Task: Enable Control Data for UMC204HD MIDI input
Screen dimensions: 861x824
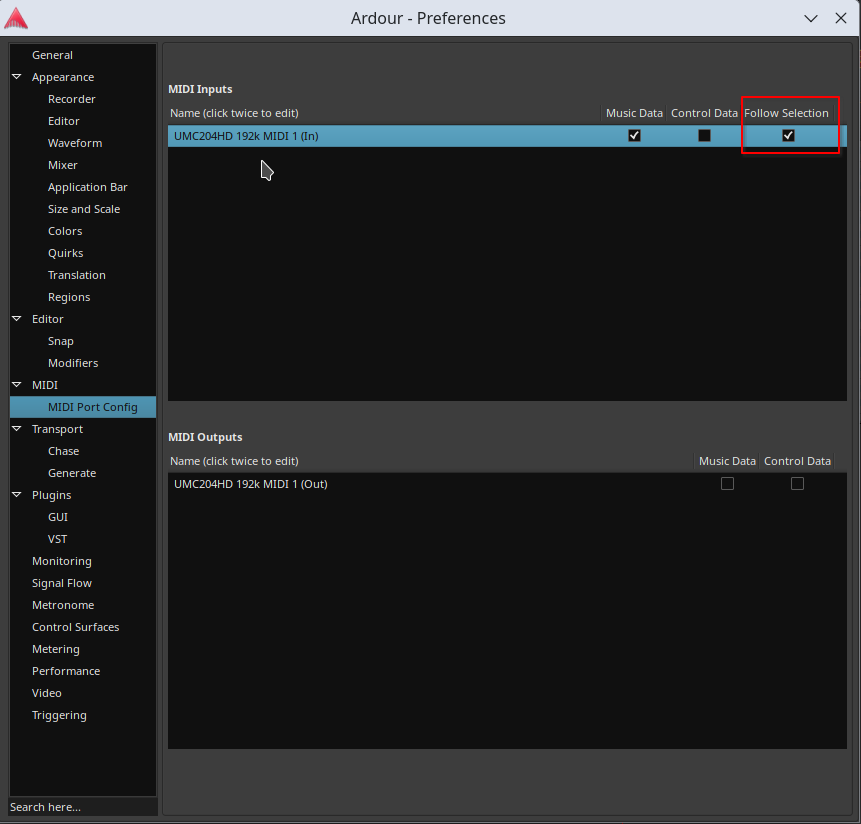Action: pyautogui.click(x=704, y=136)
